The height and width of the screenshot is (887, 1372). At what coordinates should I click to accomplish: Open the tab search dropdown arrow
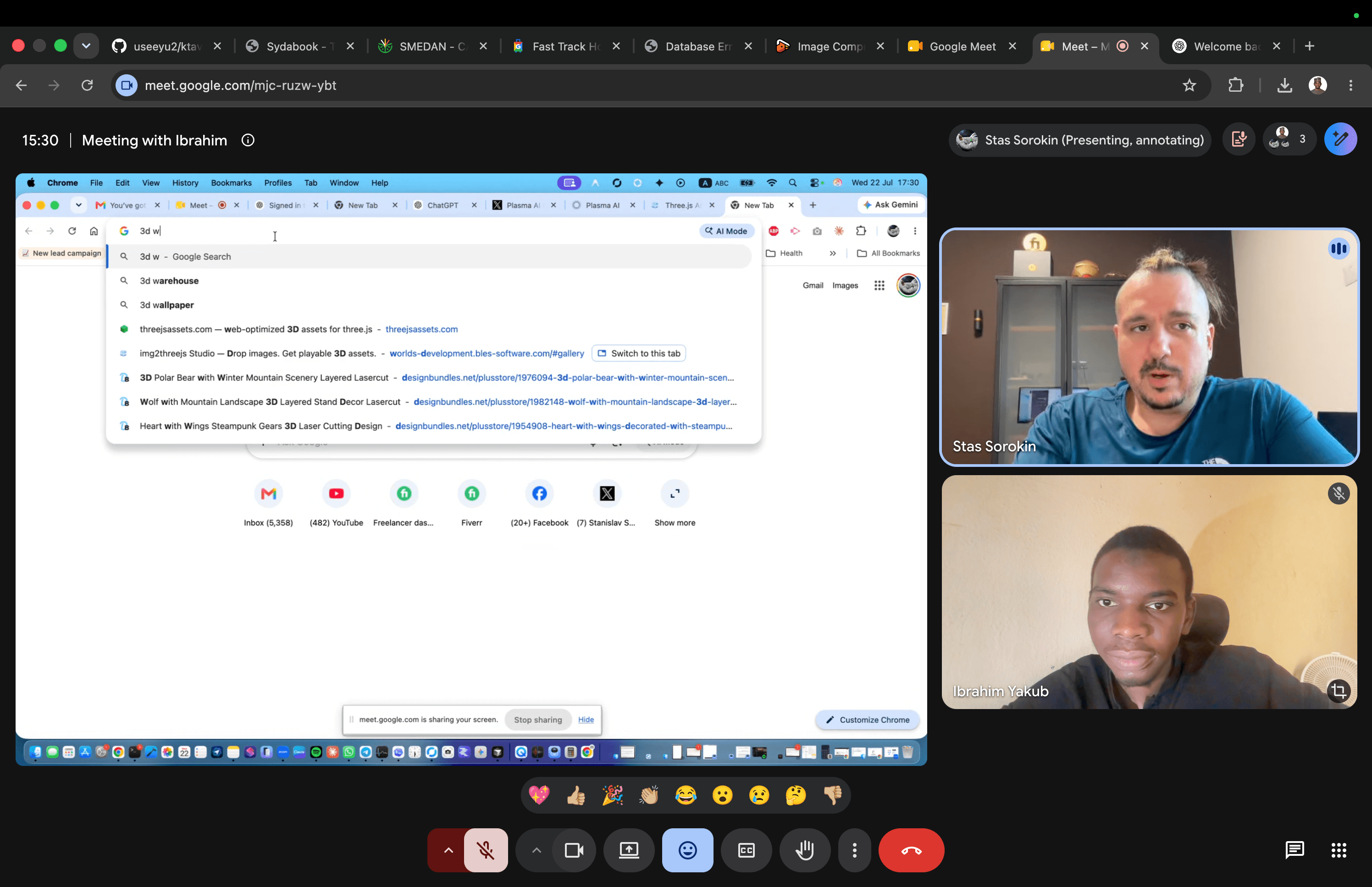(x=86, y=46)
